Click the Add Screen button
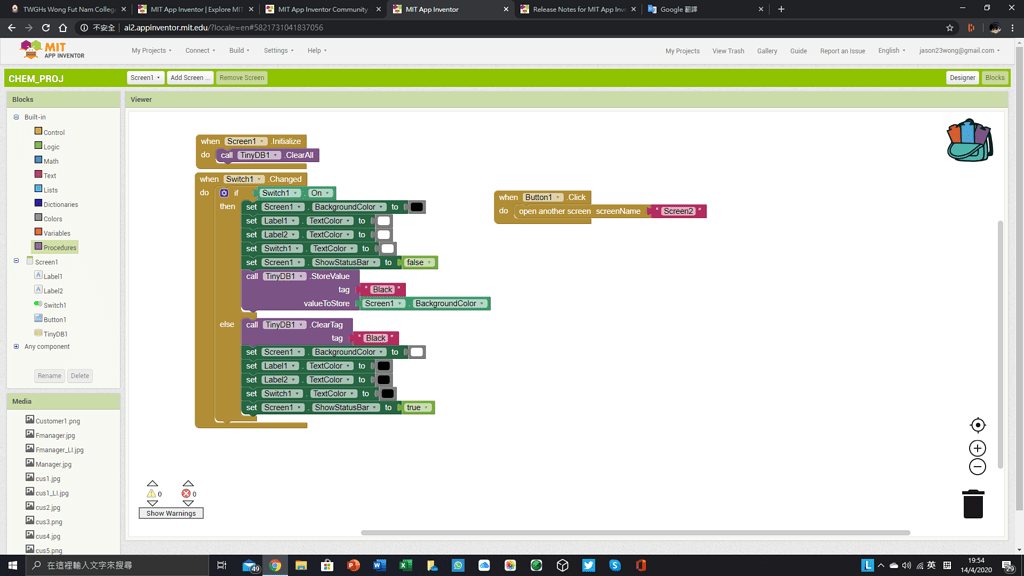 [190, 76]
